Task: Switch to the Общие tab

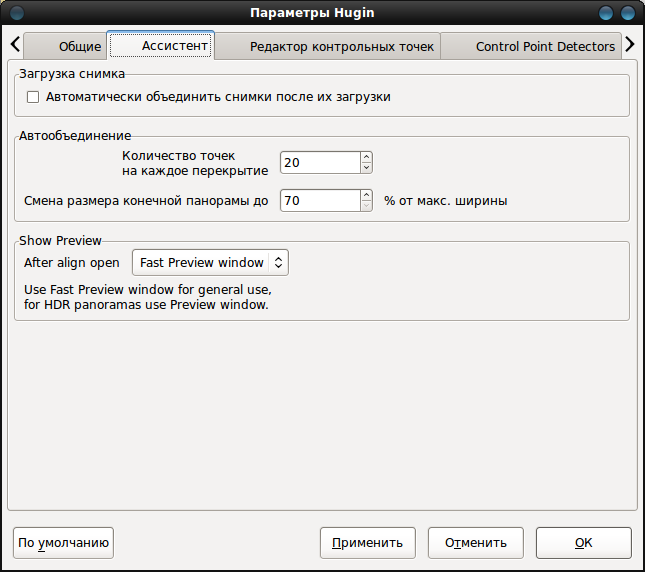Action: [65, 46]
